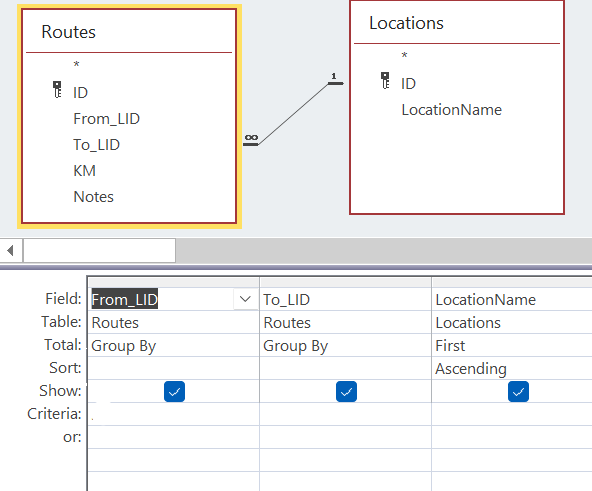
Task: Uncheck Show box for From_LID column
Action: [174, 392]
